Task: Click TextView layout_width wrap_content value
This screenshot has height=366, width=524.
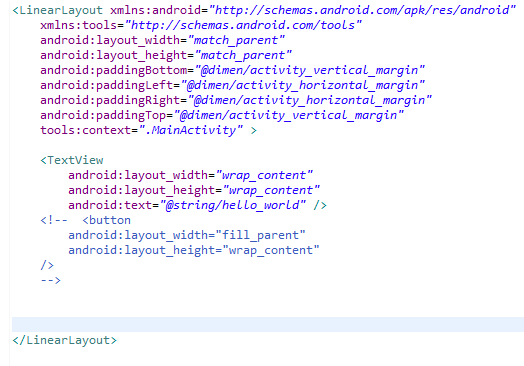Action: tap(264, 175)
